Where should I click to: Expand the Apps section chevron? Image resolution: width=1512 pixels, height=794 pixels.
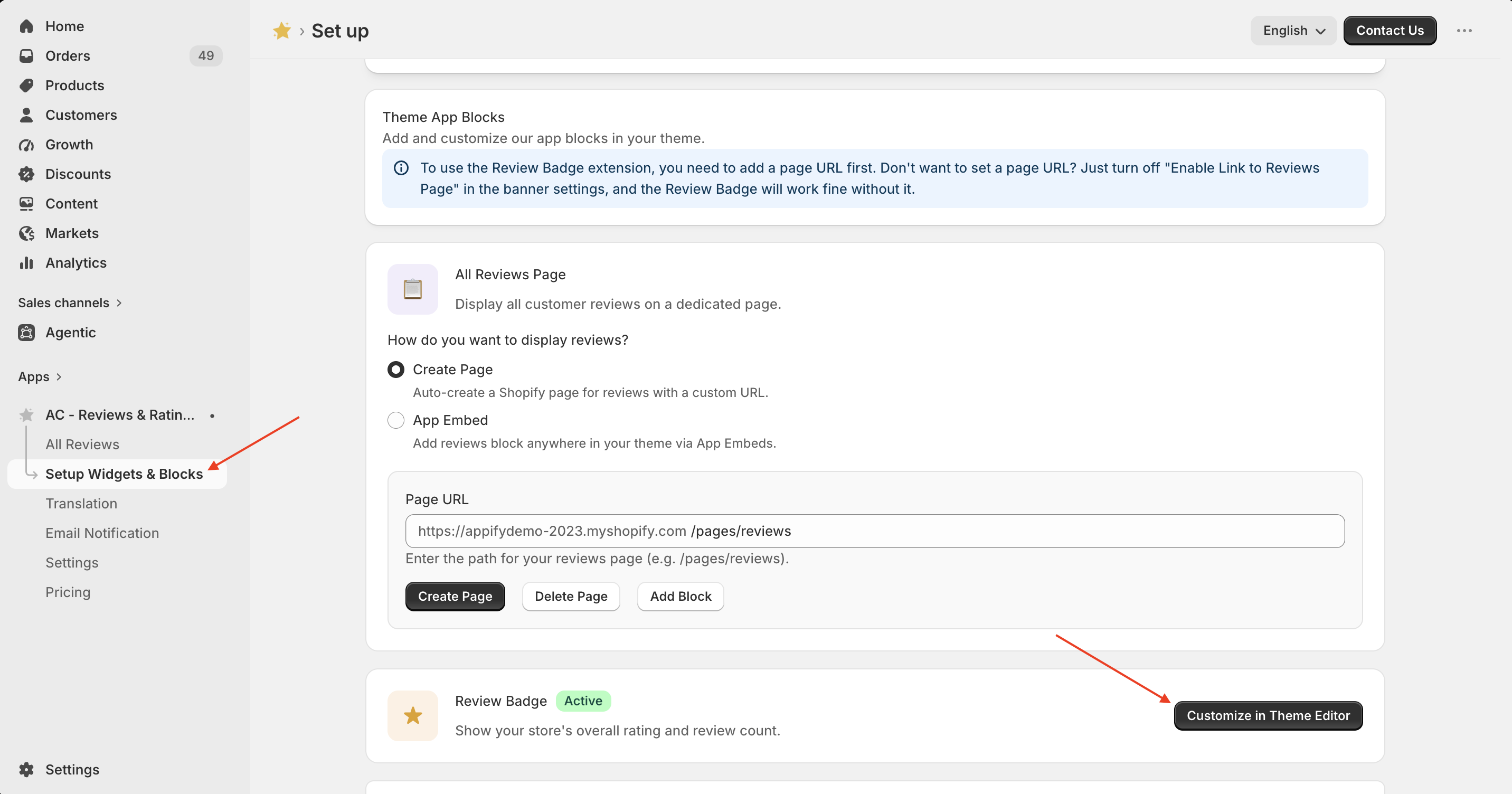pos(59,377)
